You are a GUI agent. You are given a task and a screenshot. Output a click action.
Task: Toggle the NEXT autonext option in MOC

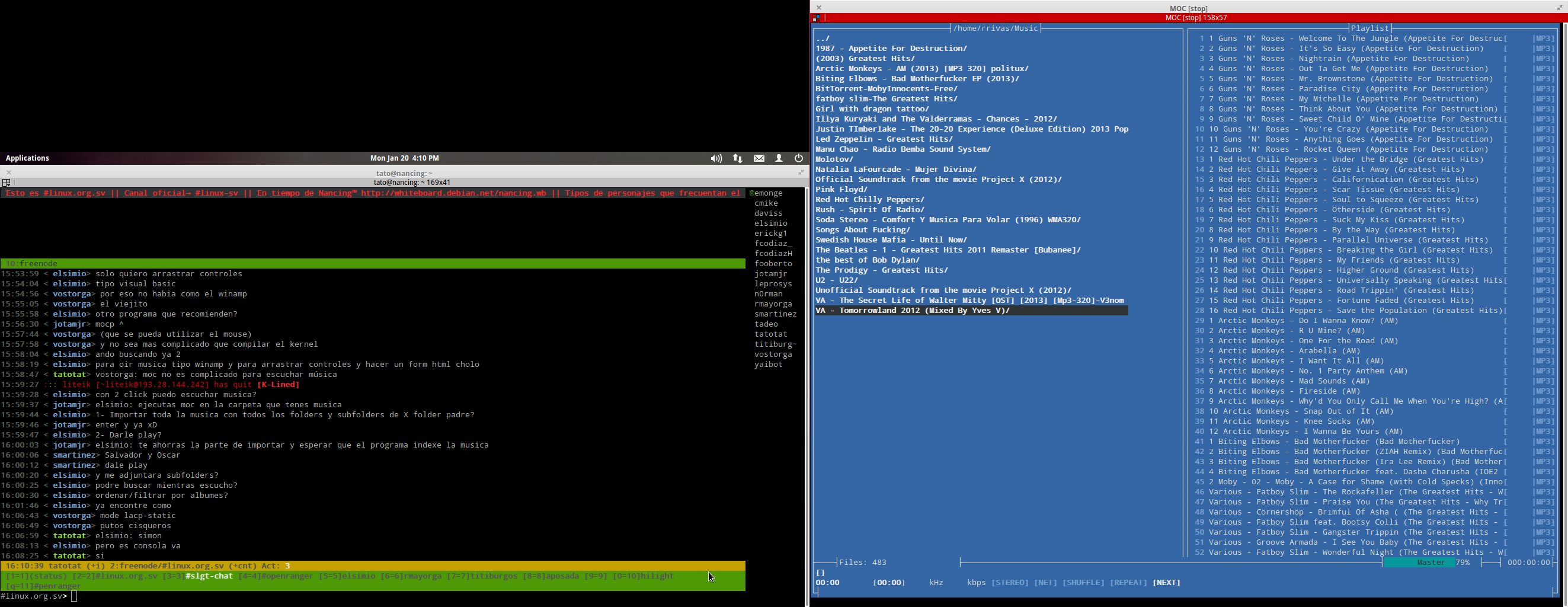[x=1166, y=583]
